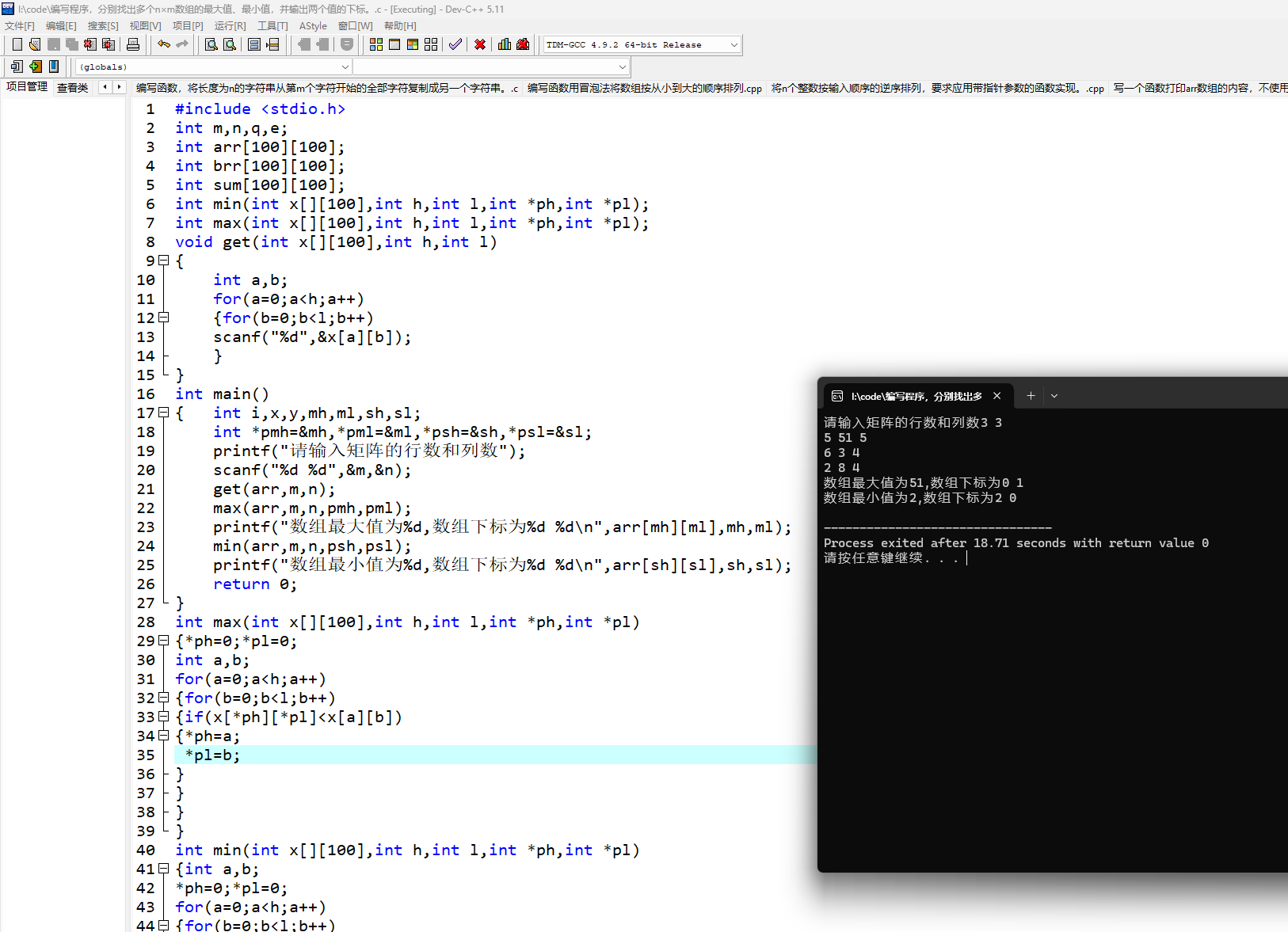1288x932 pixels.
Task: Create a new source file from toolbar
Action: pos(17,44)
